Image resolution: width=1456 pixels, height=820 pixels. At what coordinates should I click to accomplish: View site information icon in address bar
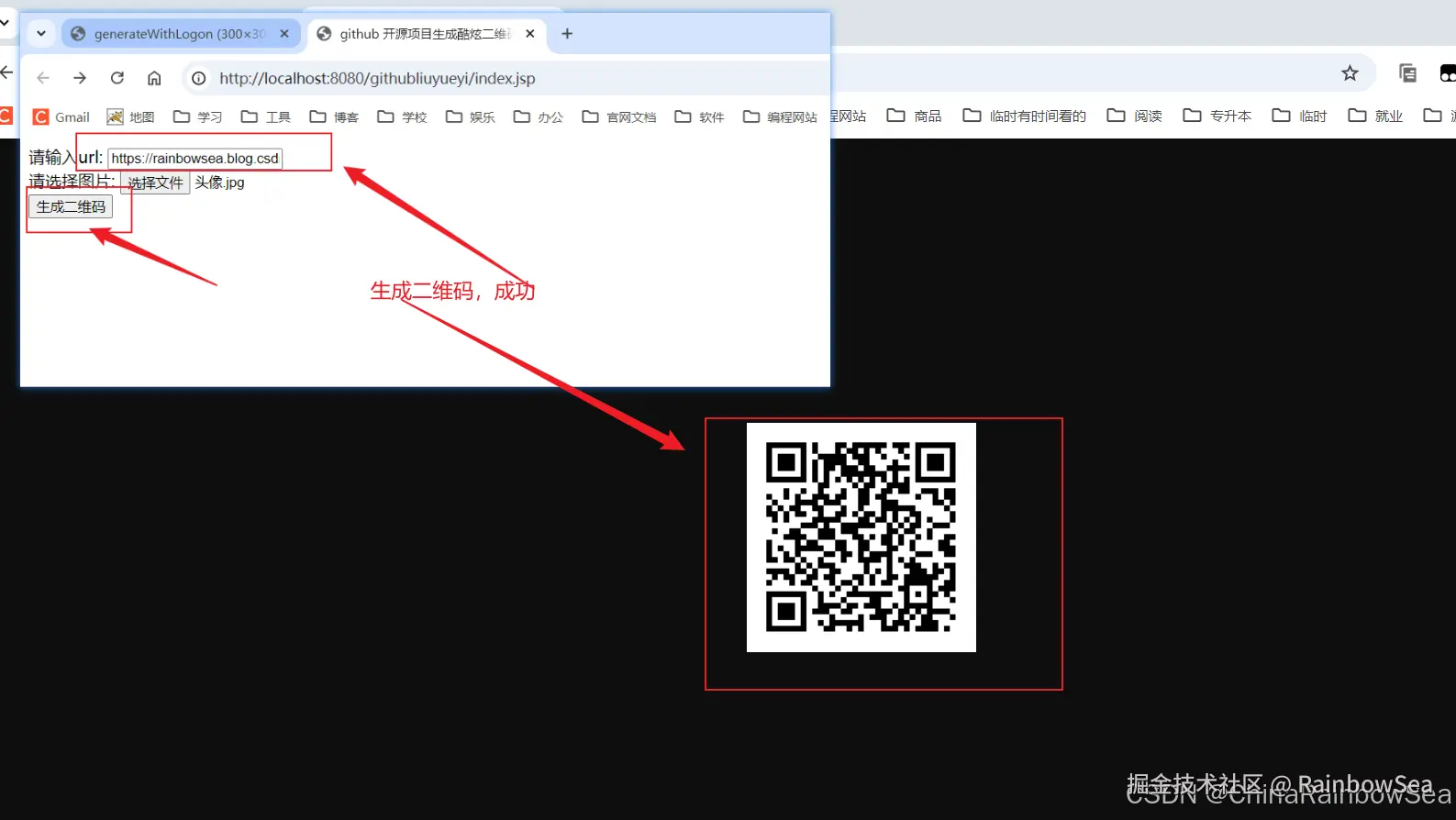198,78
